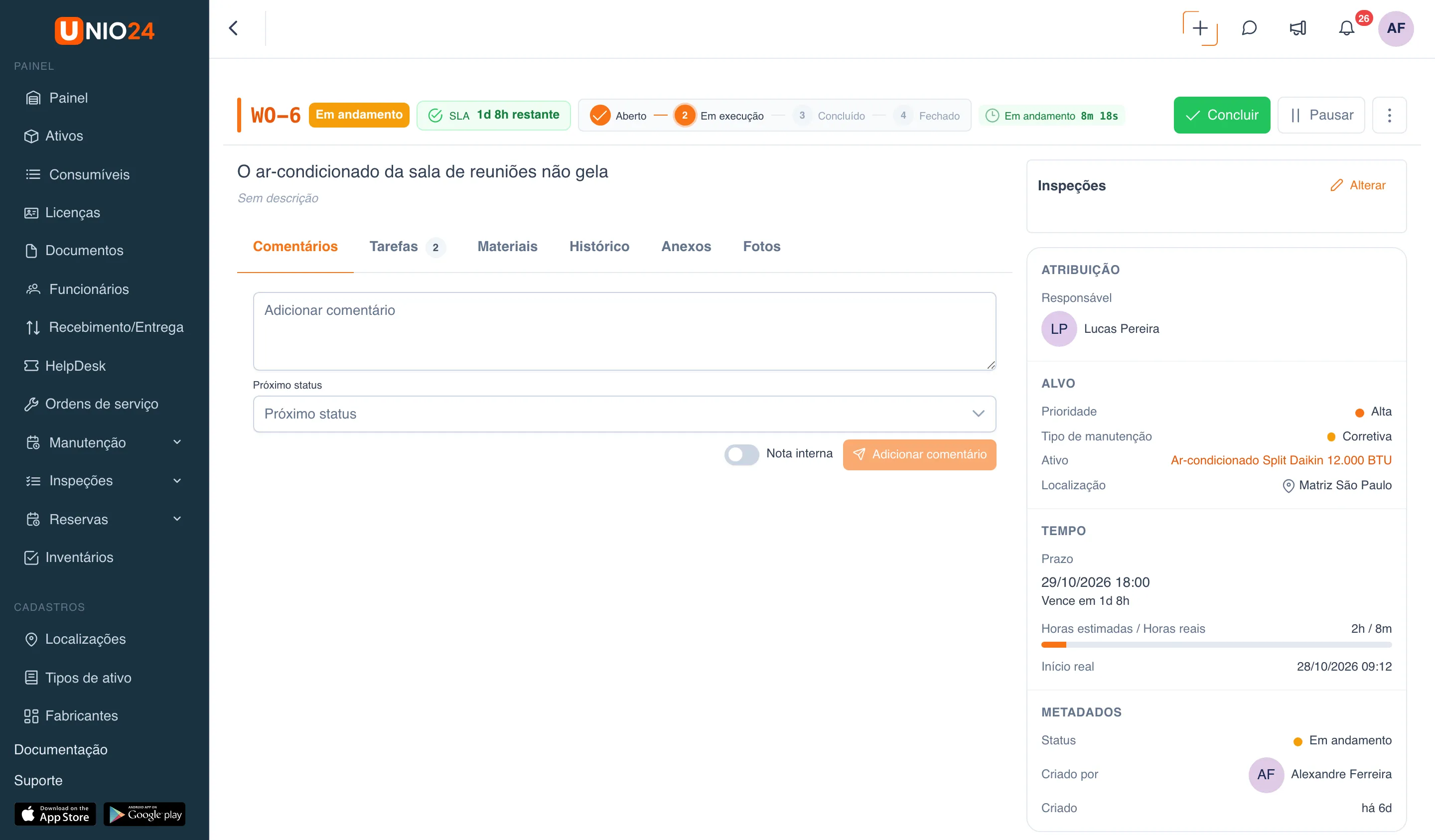The height and width of the screenshot is (840, 1435).
Task: Open the AF user avatar menu
Action: pyautogui.click(x=1395, y=28)
